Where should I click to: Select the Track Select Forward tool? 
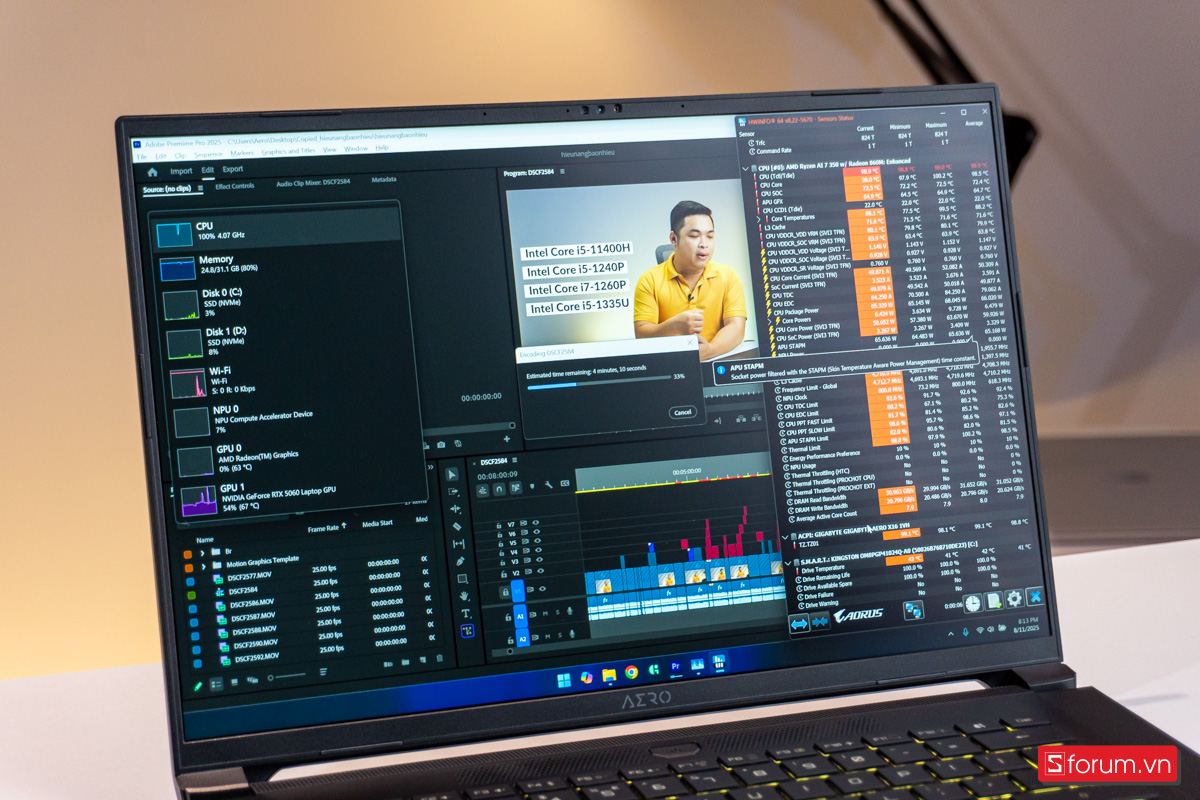(454, 491)
